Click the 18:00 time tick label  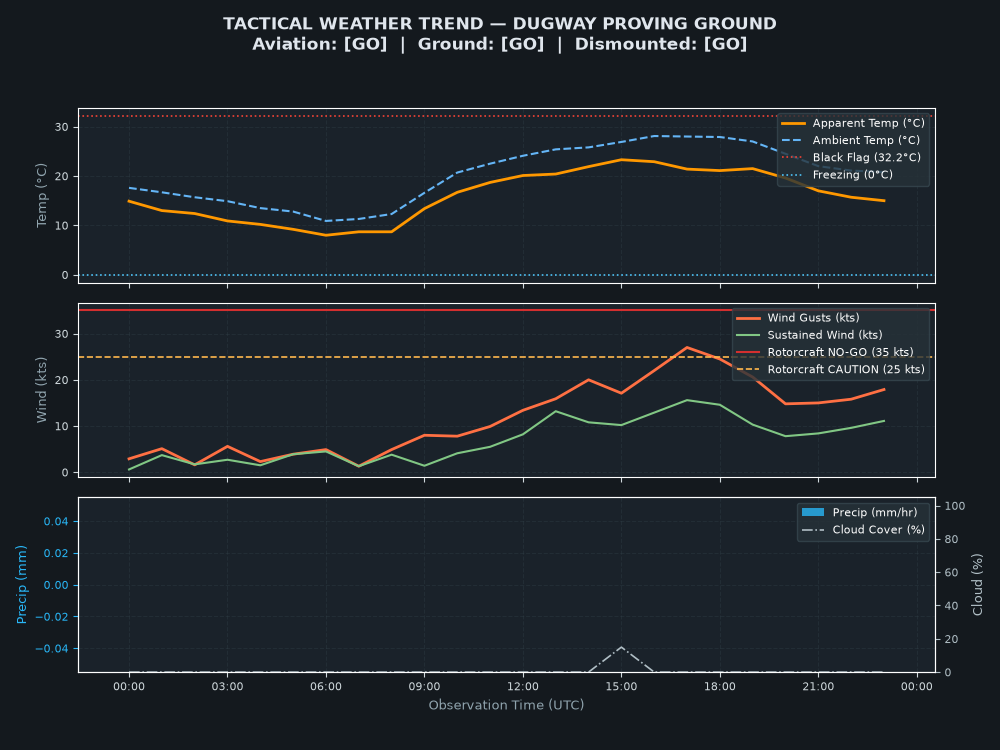pyautogui.click(x=720, y=687)
